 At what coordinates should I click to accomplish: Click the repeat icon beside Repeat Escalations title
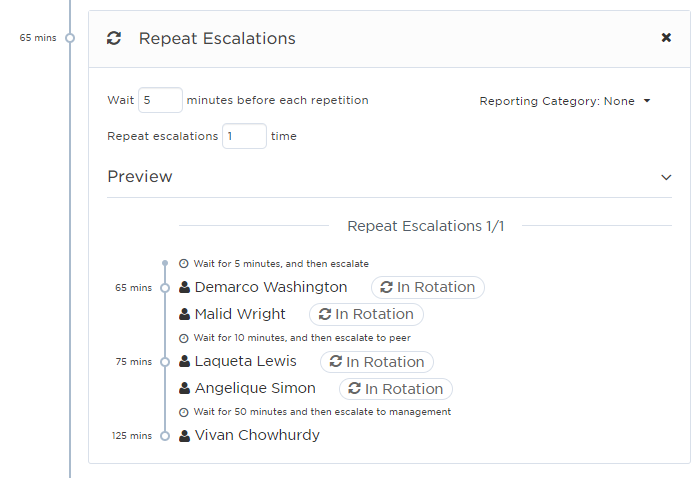coord(114,39)
